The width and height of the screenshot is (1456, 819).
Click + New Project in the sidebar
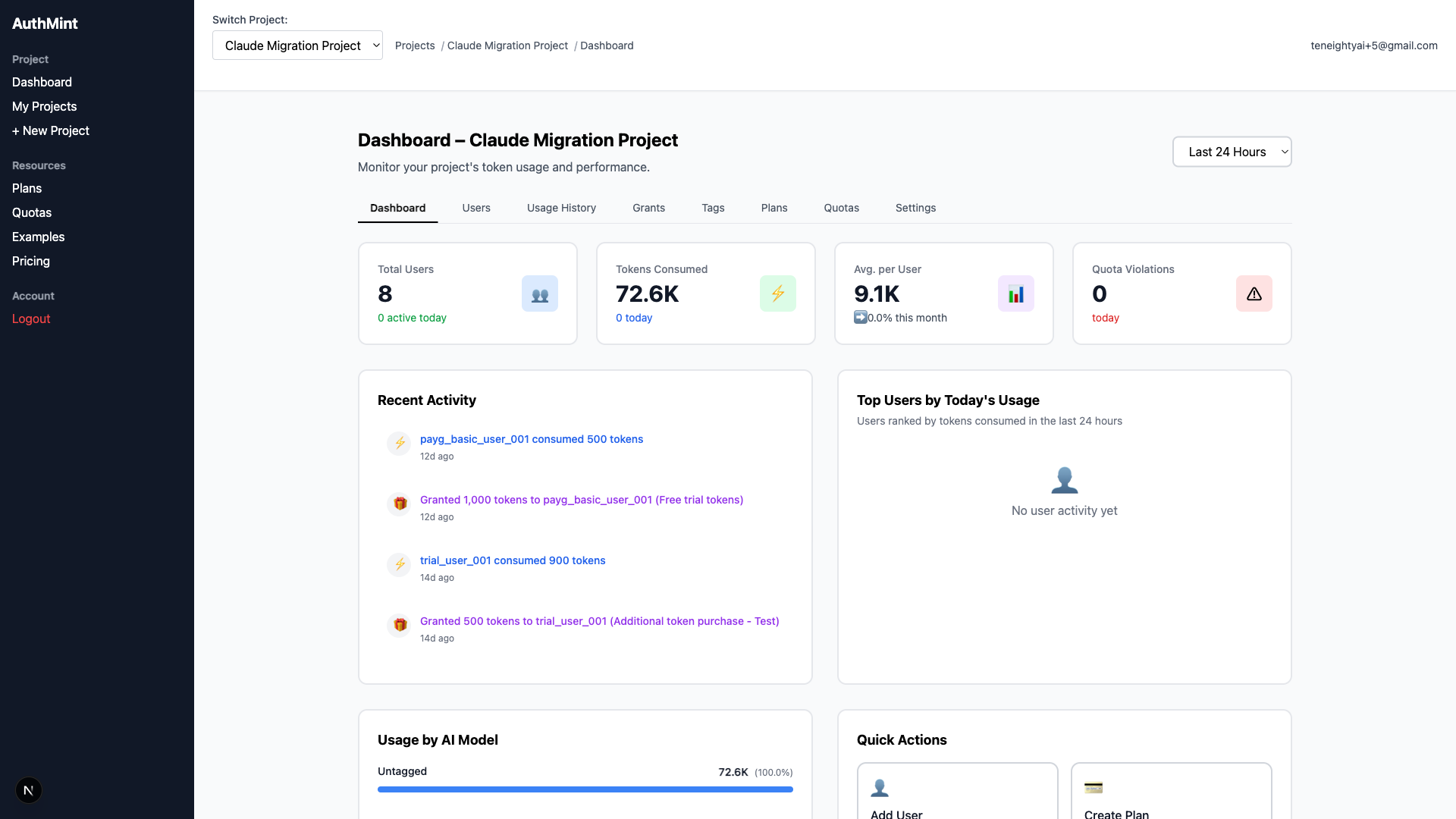tap(50, 130)
